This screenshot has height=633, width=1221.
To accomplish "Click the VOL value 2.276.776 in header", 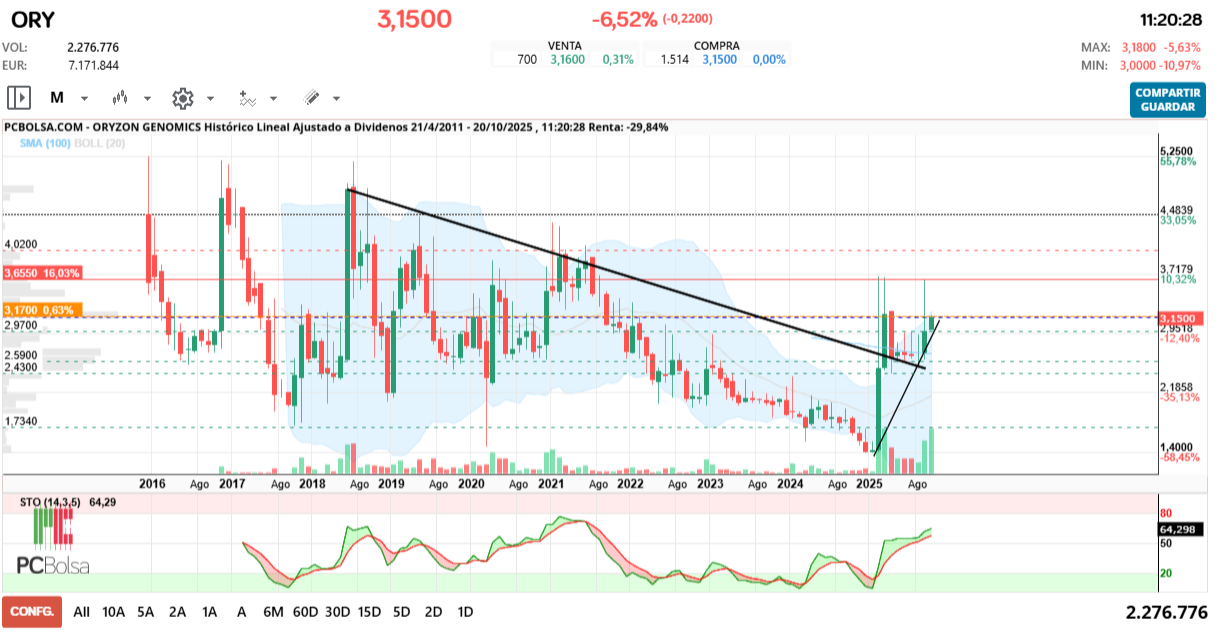I will [x=93, y=47].
